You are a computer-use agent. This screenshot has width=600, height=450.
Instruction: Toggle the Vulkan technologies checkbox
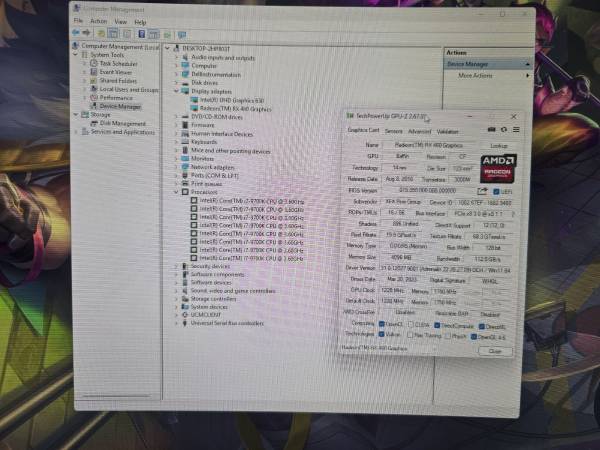(383, 335)
